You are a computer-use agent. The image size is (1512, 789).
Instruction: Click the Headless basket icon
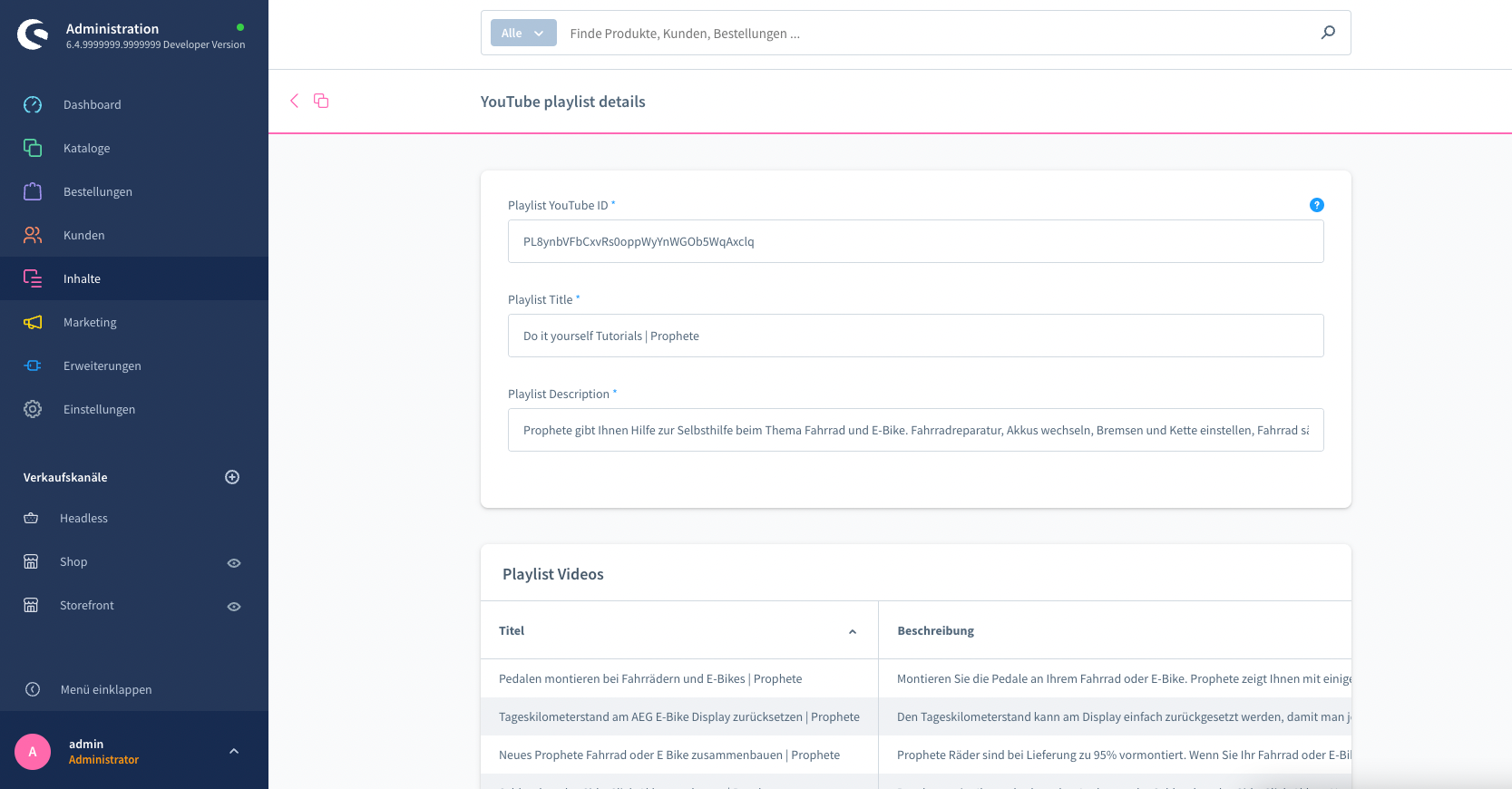click(31, 518)
